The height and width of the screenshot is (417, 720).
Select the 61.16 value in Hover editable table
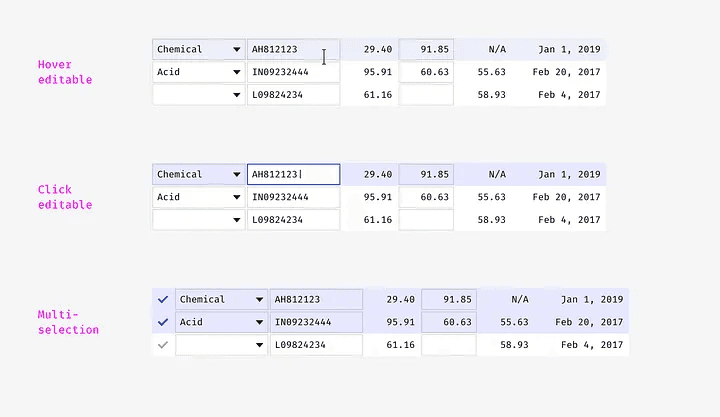coord(378,95)
